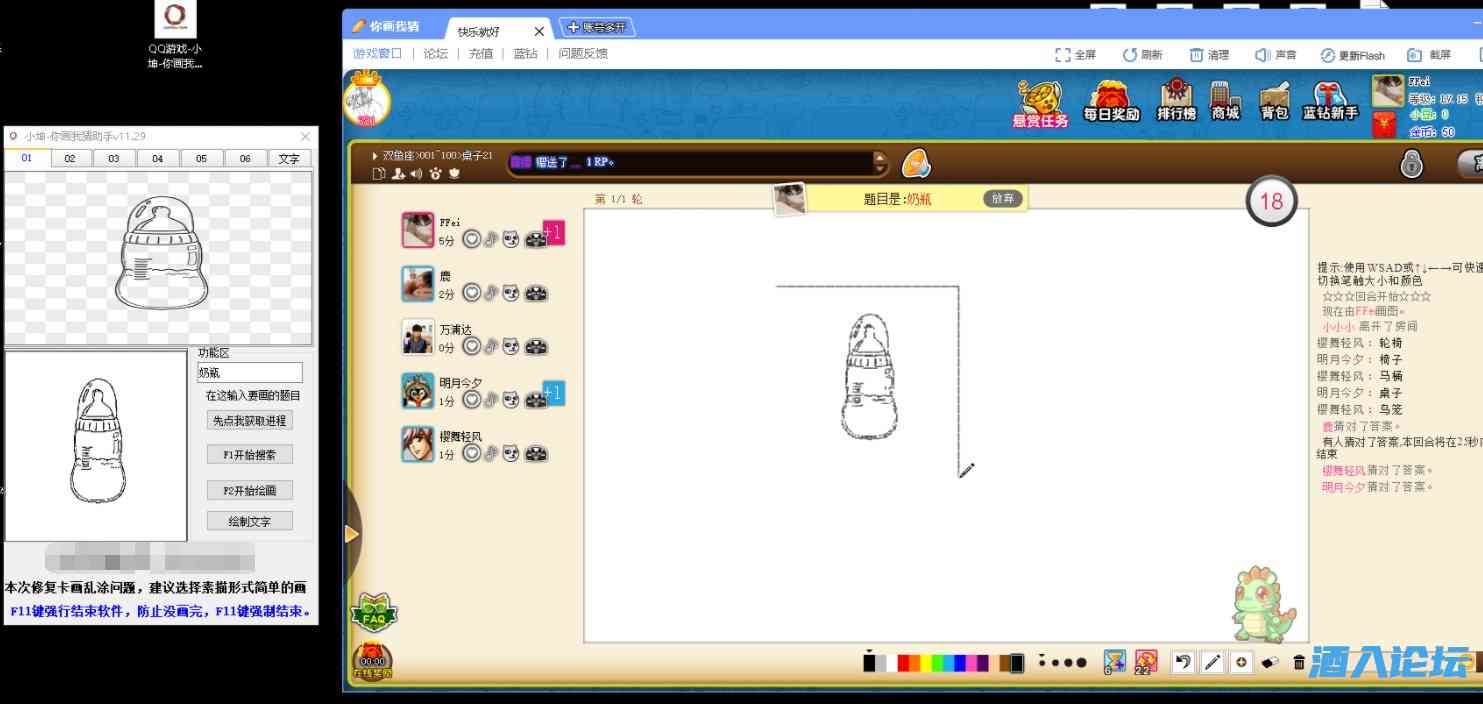Click the orange side panel arrow
Image resolution: width=1483 pixels, height=704 pixels.
[352, 534]
